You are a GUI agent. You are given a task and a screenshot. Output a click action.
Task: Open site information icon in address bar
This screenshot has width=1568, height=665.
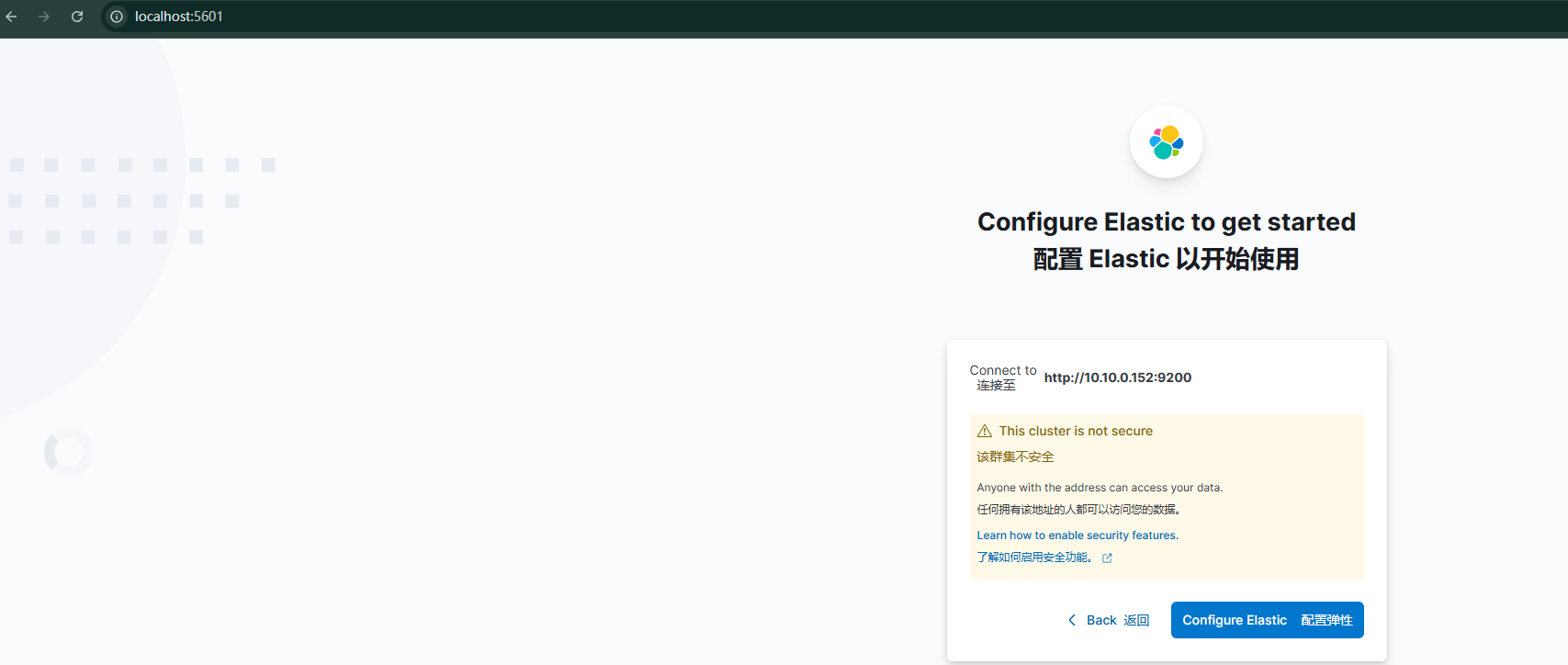tap(117, 17)
